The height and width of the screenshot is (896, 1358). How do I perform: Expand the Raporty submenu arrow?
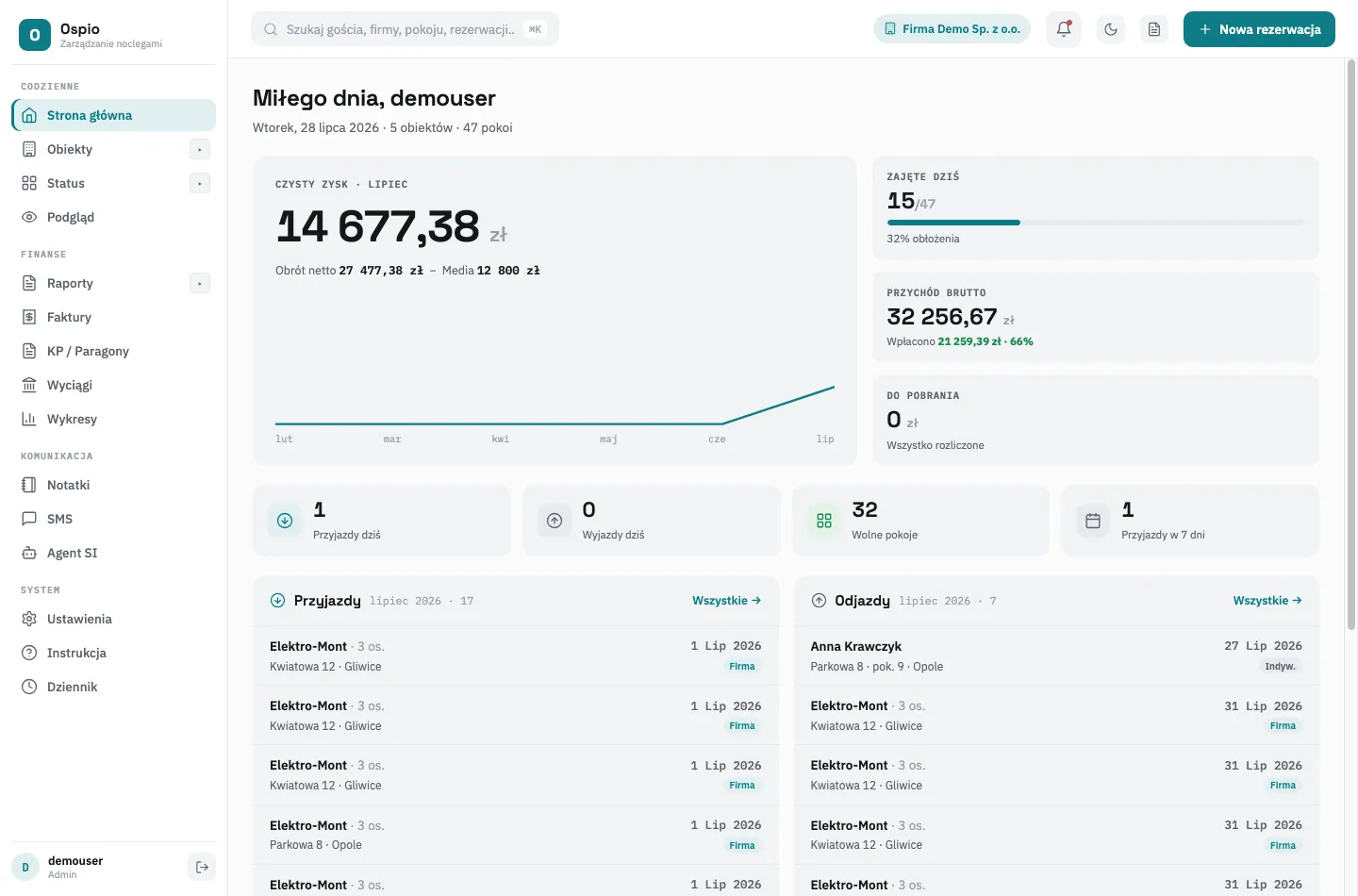(200, 283)
